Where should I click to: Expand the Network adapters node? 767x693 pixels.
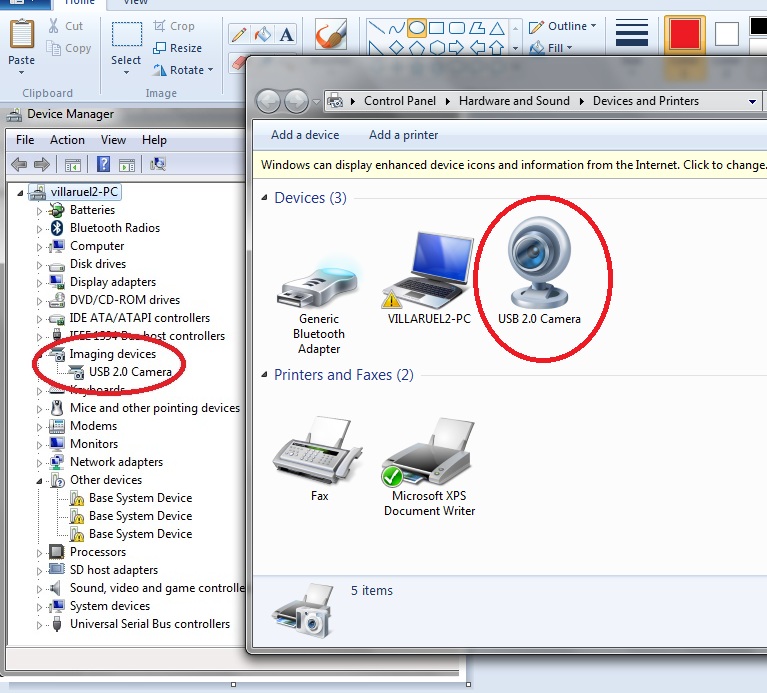pos(39,463)
